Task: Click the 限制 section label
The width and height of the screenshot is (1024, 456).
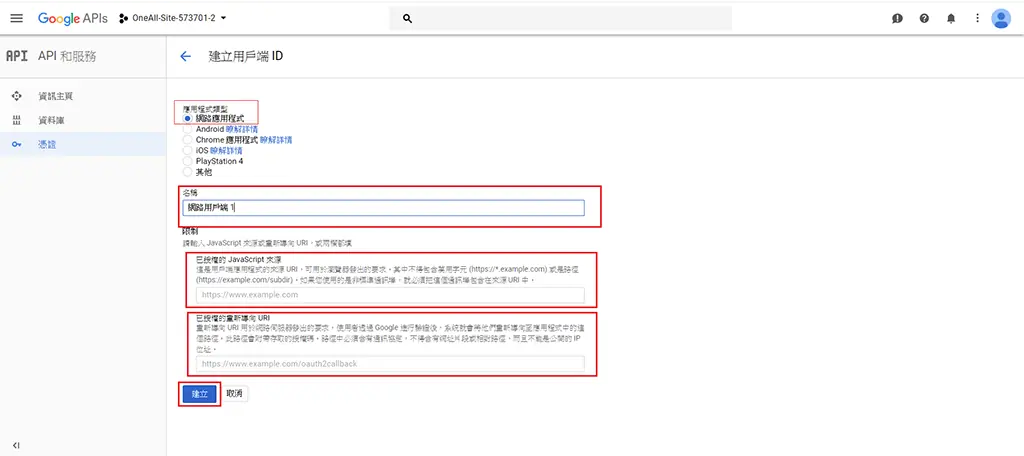Action: pyautogui.click(x=191, y=231)
